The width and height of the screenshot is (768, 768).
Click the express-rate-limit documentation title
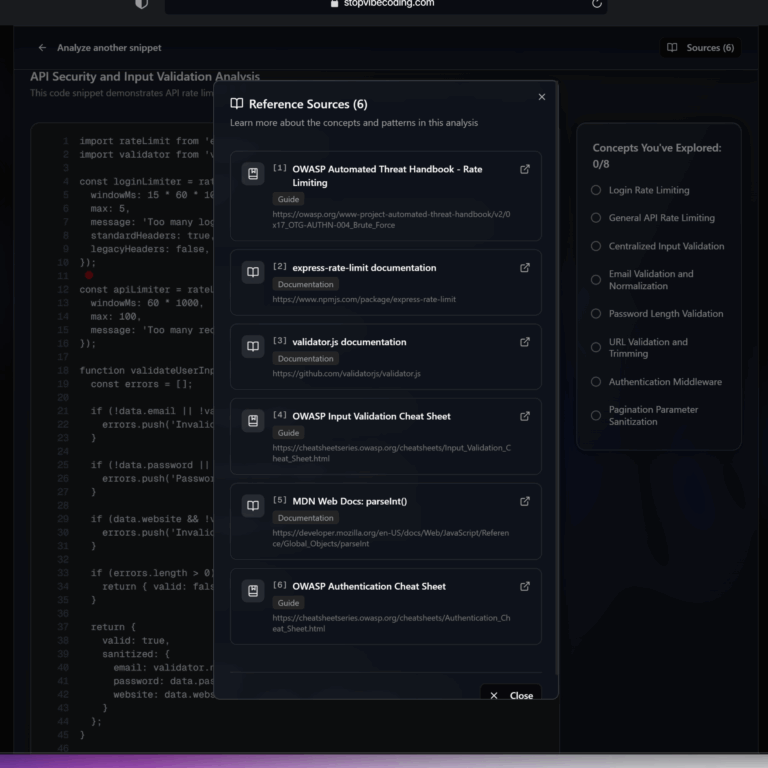pos(364,267)
